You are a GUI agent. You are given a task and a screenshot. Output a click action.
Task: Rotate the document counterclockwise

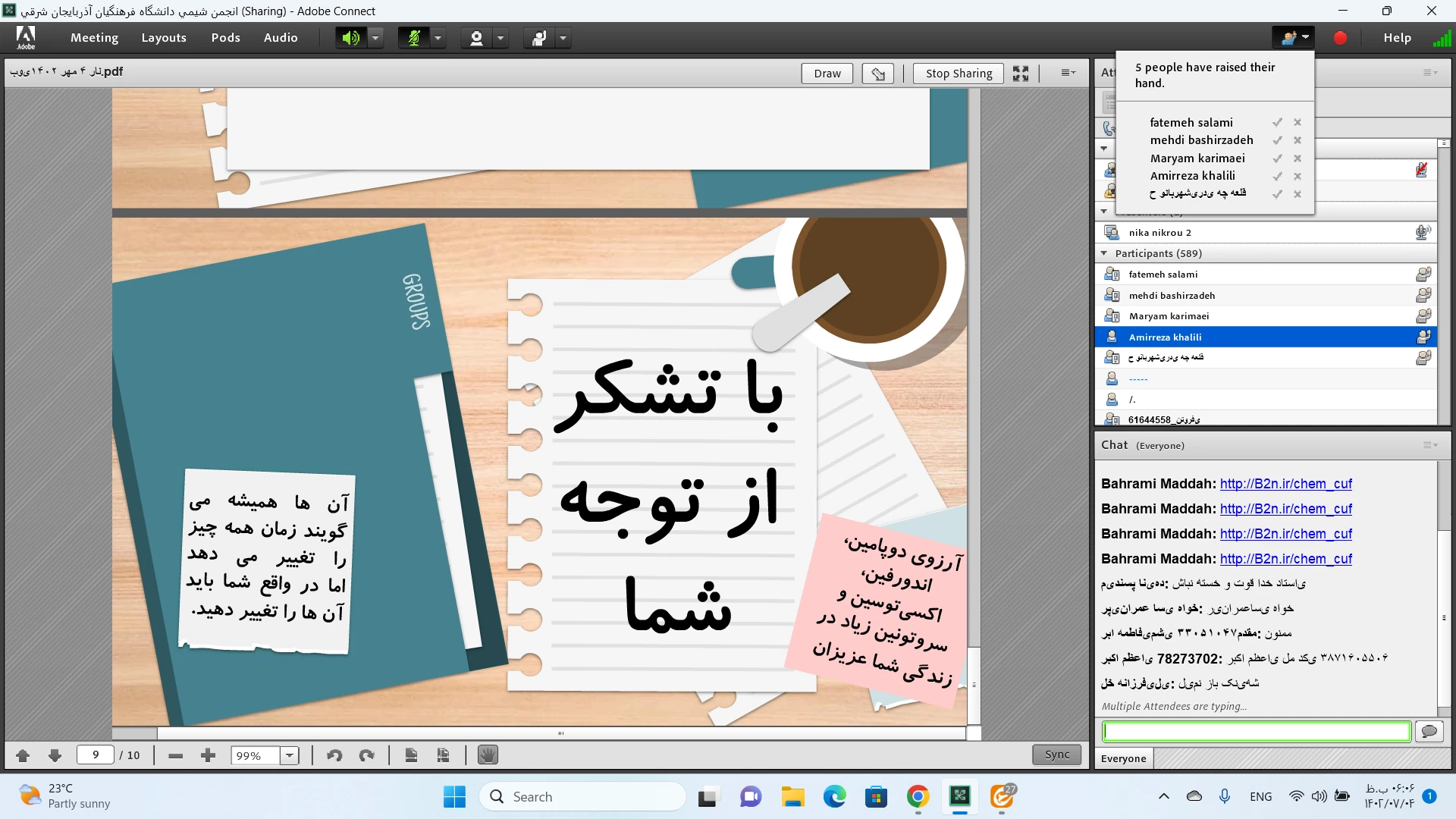coord(334,755)
